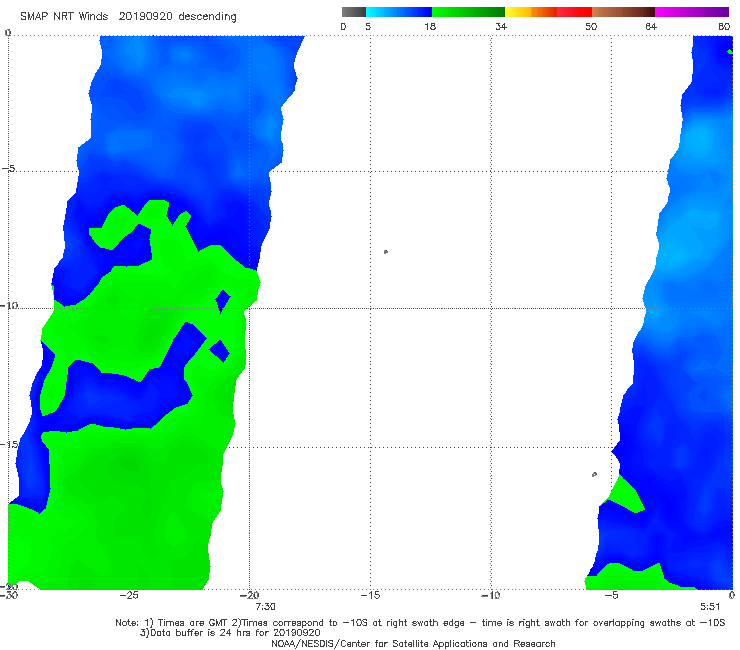Click the latitude axis label '-15' on left
740x650 pixels.
(9, 444)
